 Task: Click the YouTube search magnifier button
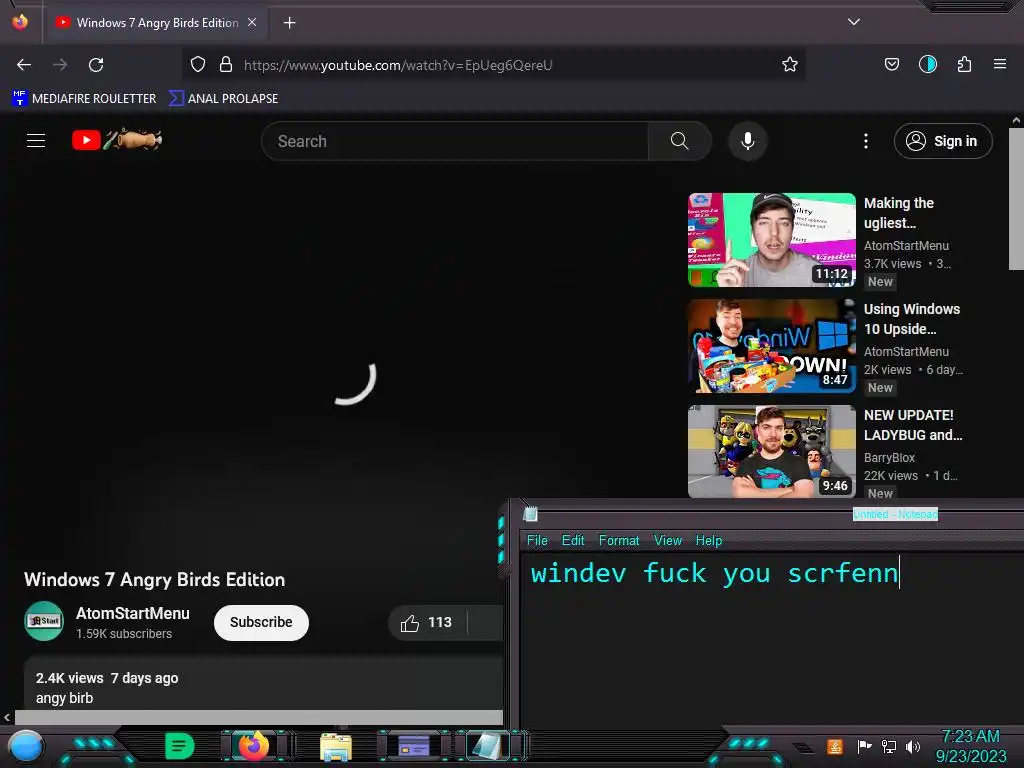coord(679,141)
